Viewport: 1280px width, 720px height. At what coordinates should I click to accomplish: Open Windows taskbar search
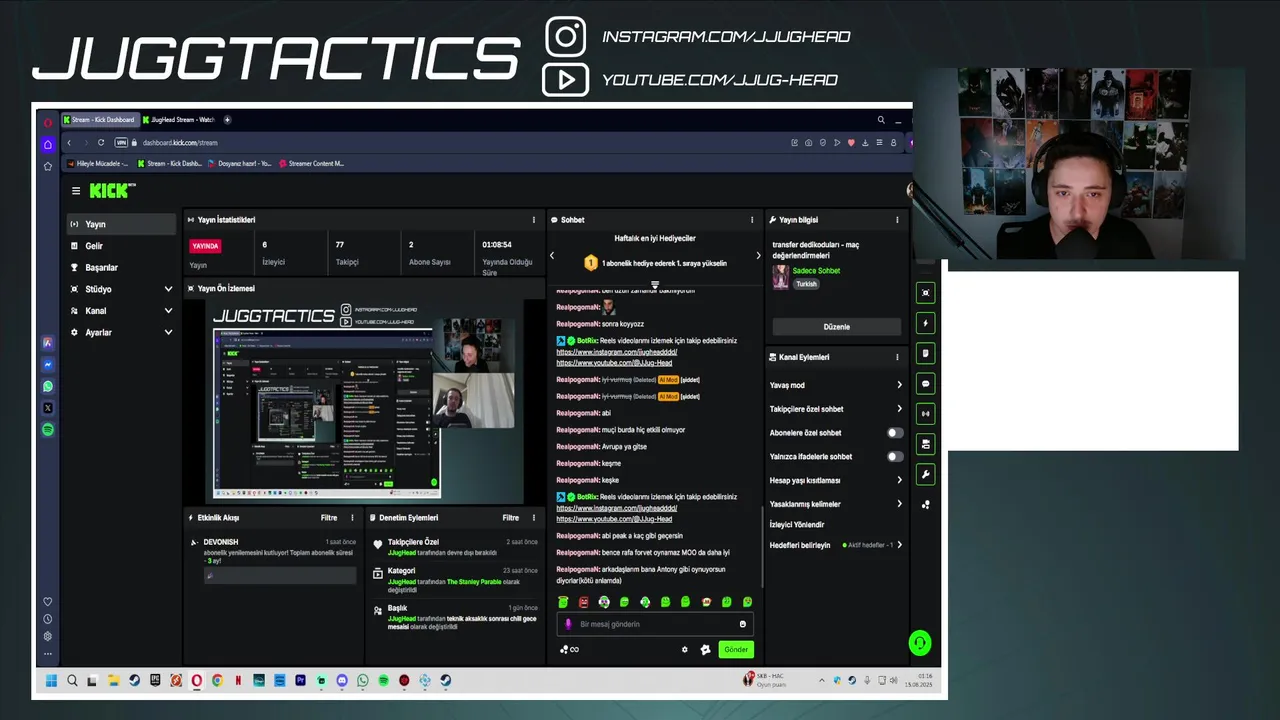tap(72, 681)
